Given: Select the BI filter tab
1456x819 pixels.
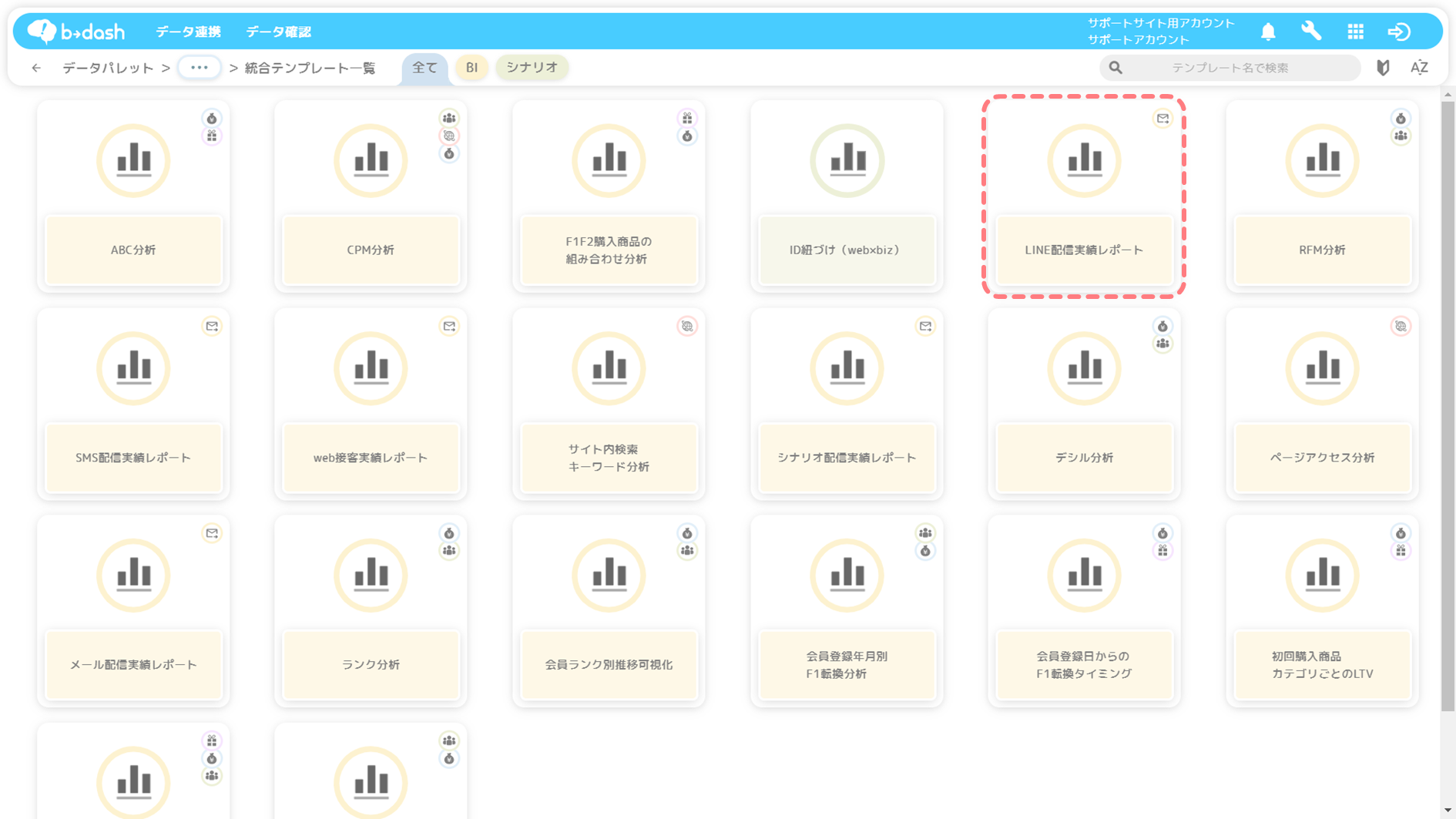Looking at the screenshot, I should [471, 68].
